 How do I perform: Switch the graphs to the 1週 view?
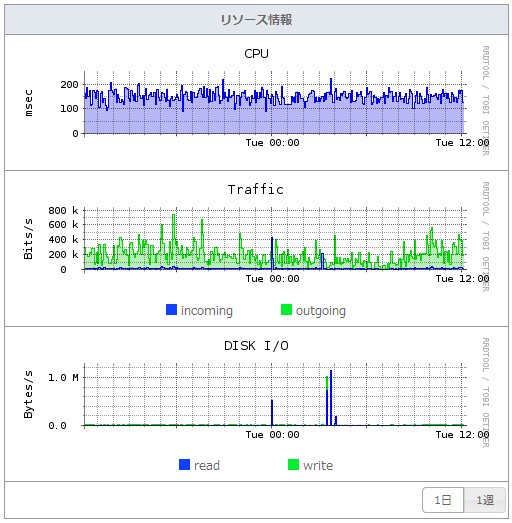(x=485, y=500)
